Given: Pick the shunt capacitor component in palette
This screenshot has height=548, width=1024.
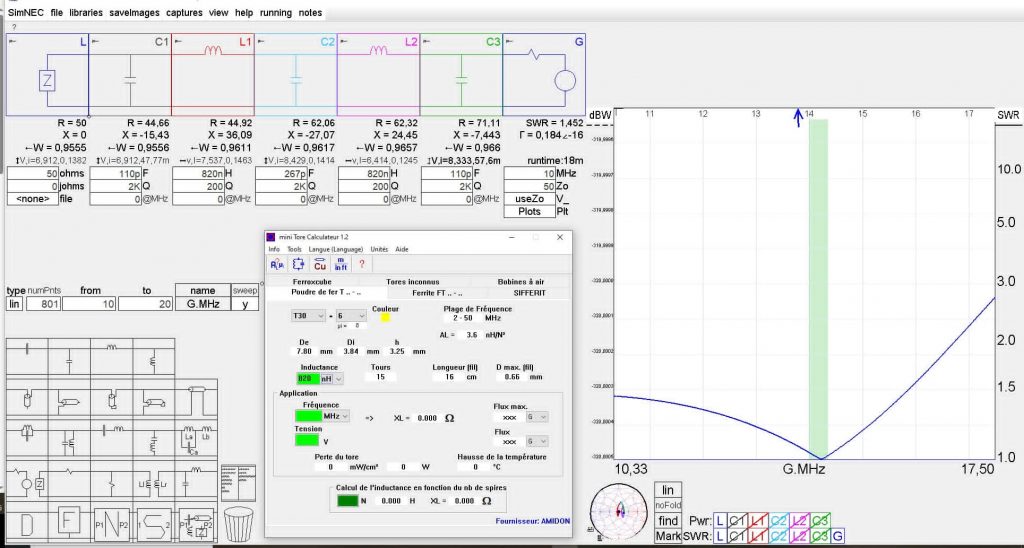Looking at the screenshot, I should [x=69, y=356].
